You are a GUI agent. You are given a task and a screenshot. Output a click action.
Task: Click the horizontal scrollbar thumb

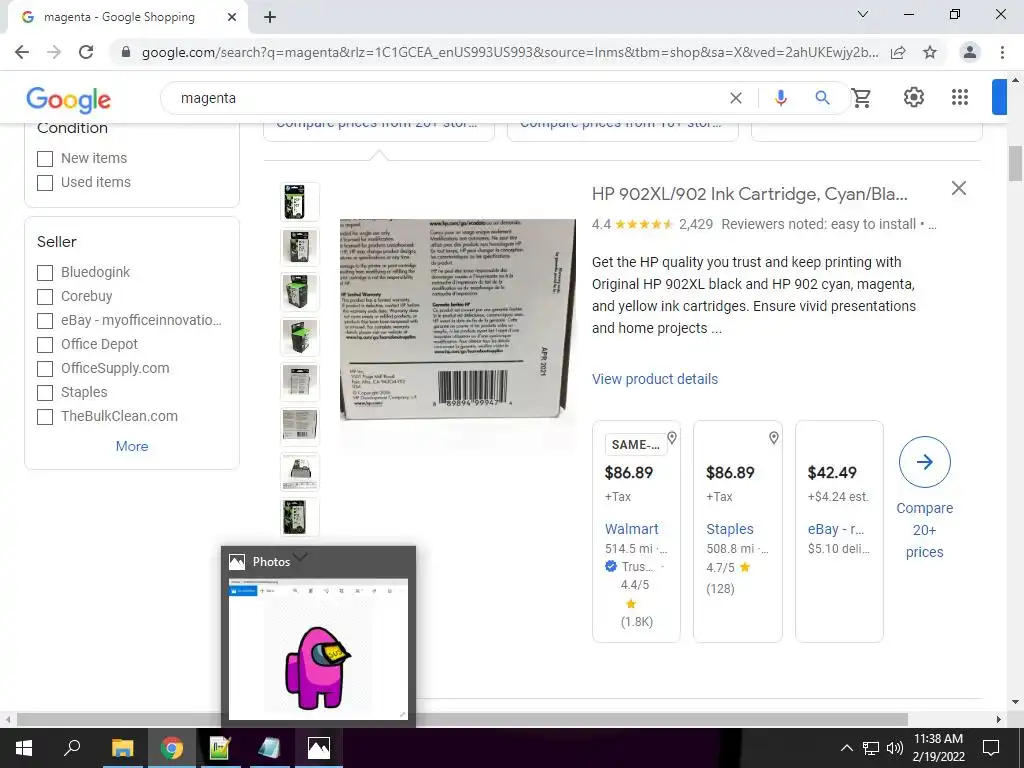pos(462,719)
